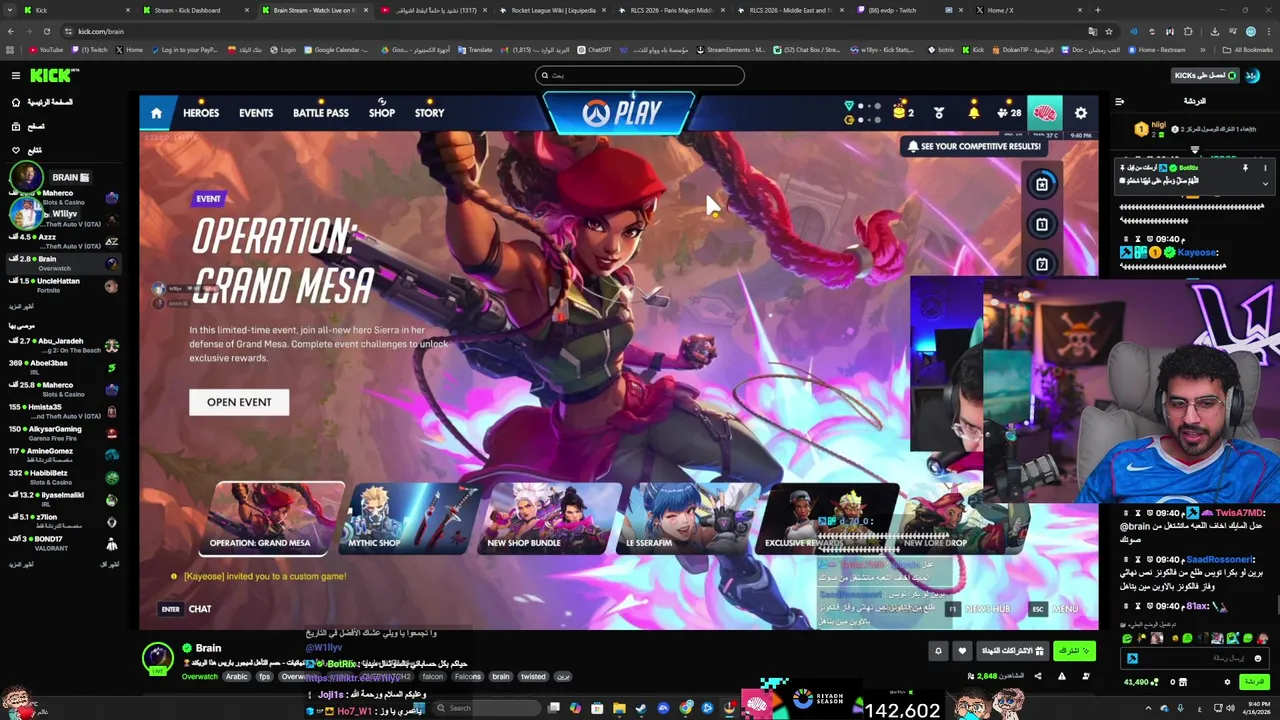The height and width of the screenshot is (720, 1280).
Task: Open the SHOP tab
Action: (382, 113)
